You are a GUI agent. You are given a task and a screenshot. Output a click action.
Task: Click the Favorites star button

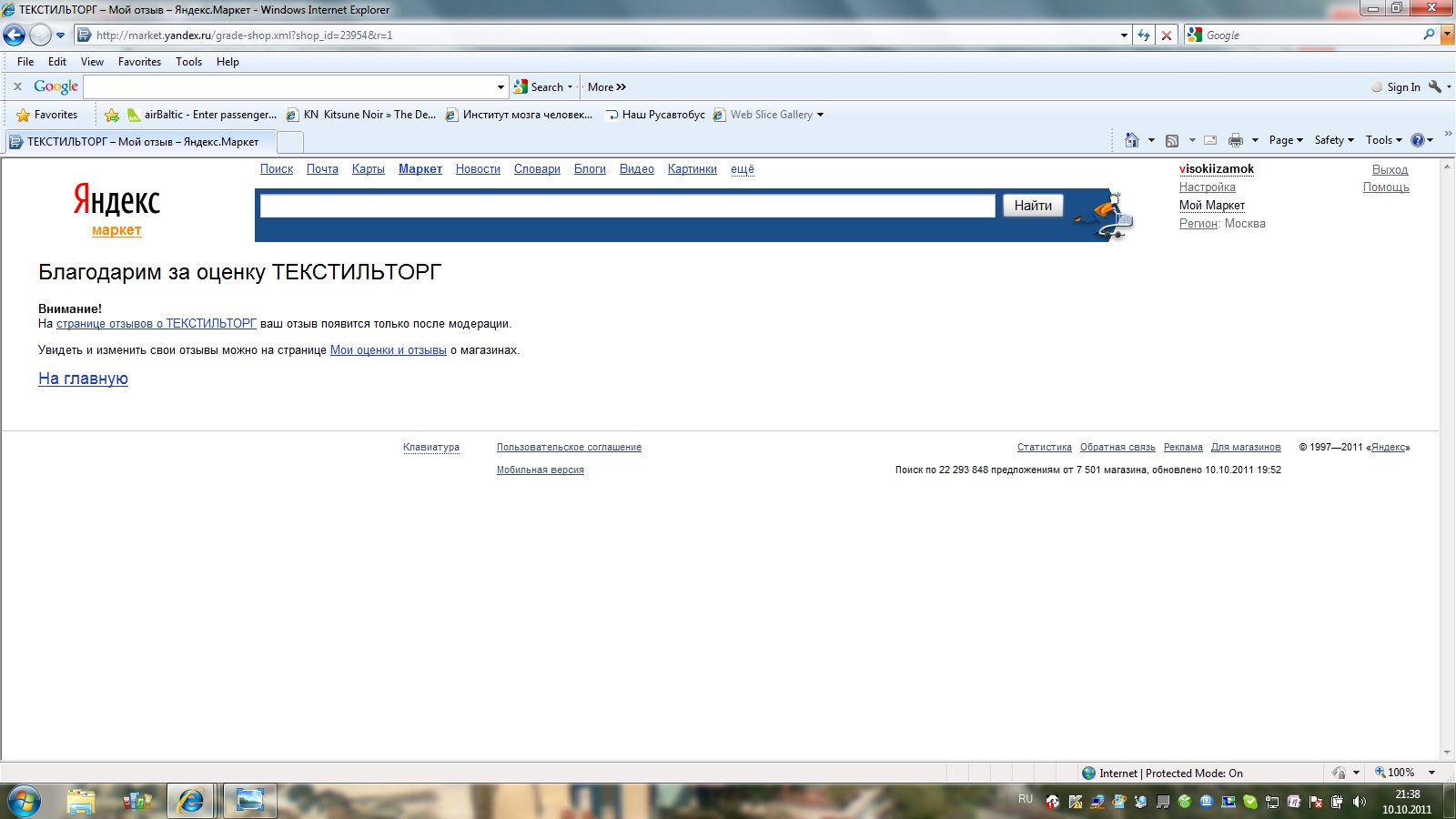coord(47,115)
